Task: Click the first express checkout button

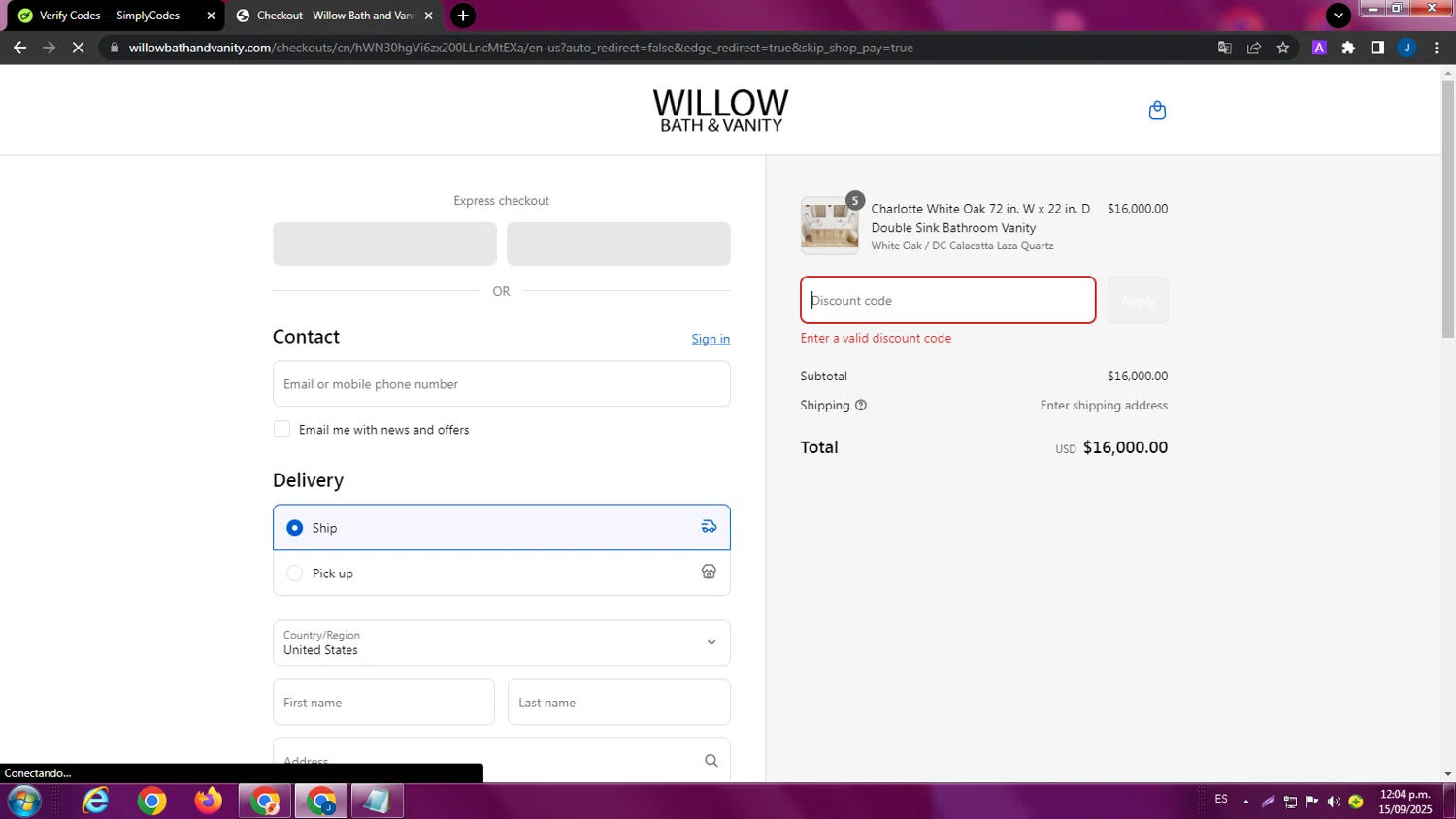Action: [x=384, y=244]
